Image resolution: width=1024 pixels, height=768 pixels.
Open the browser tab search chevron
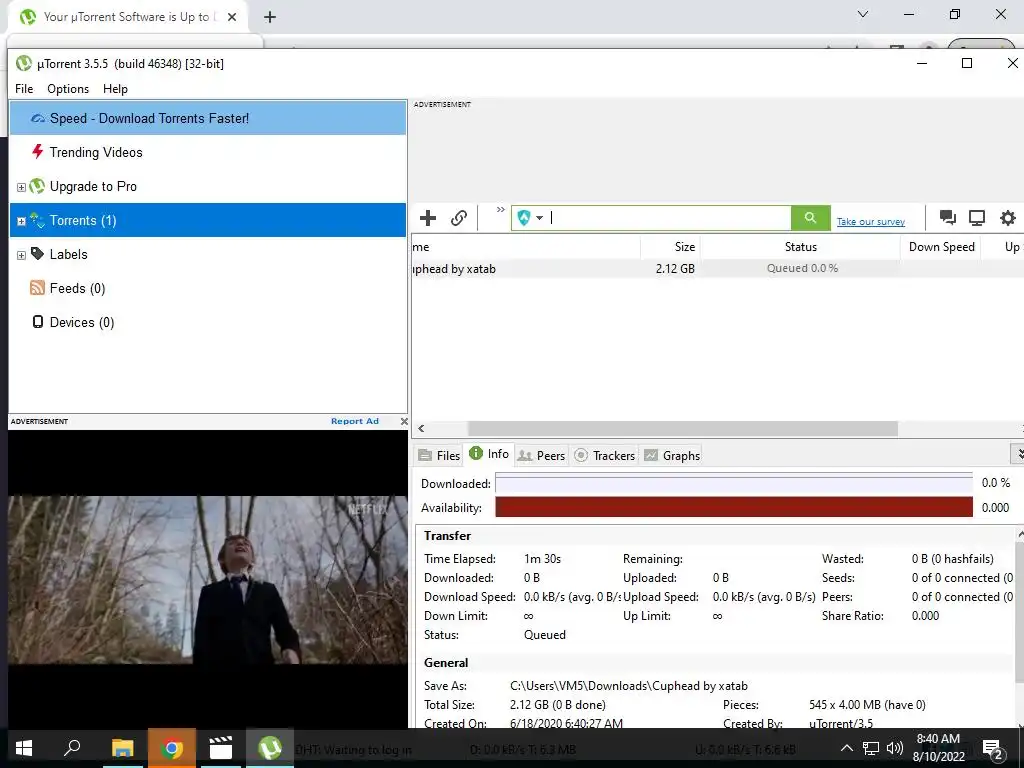tap(863, 14)
